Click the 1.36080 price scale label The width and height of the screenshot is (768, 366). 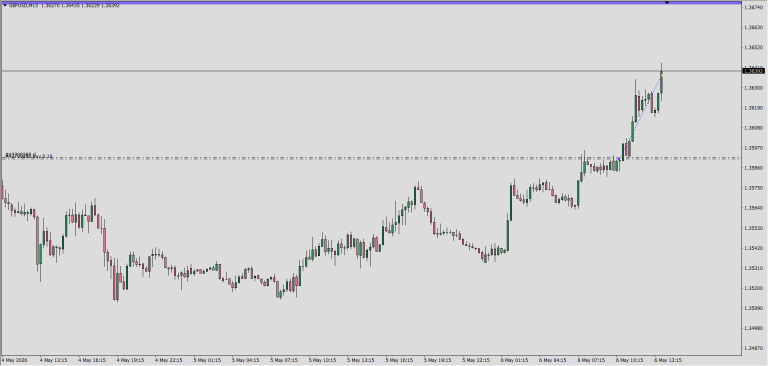754,128
